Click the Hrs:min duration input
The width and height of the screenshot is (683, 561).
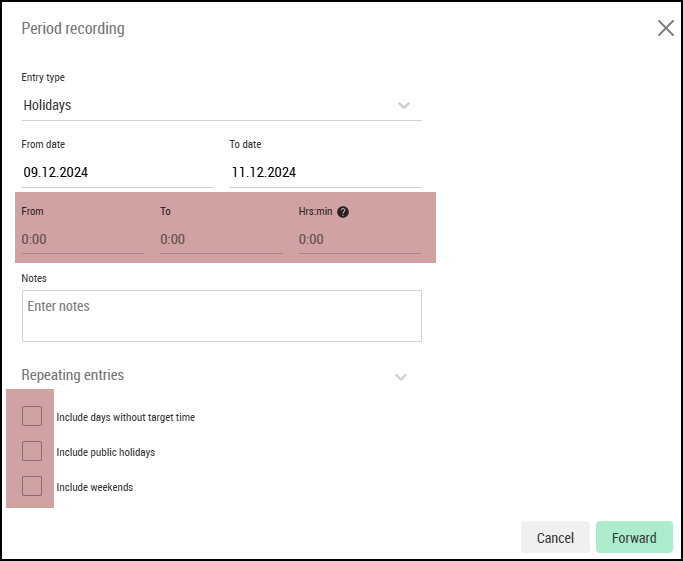click(x=360, y=239)
